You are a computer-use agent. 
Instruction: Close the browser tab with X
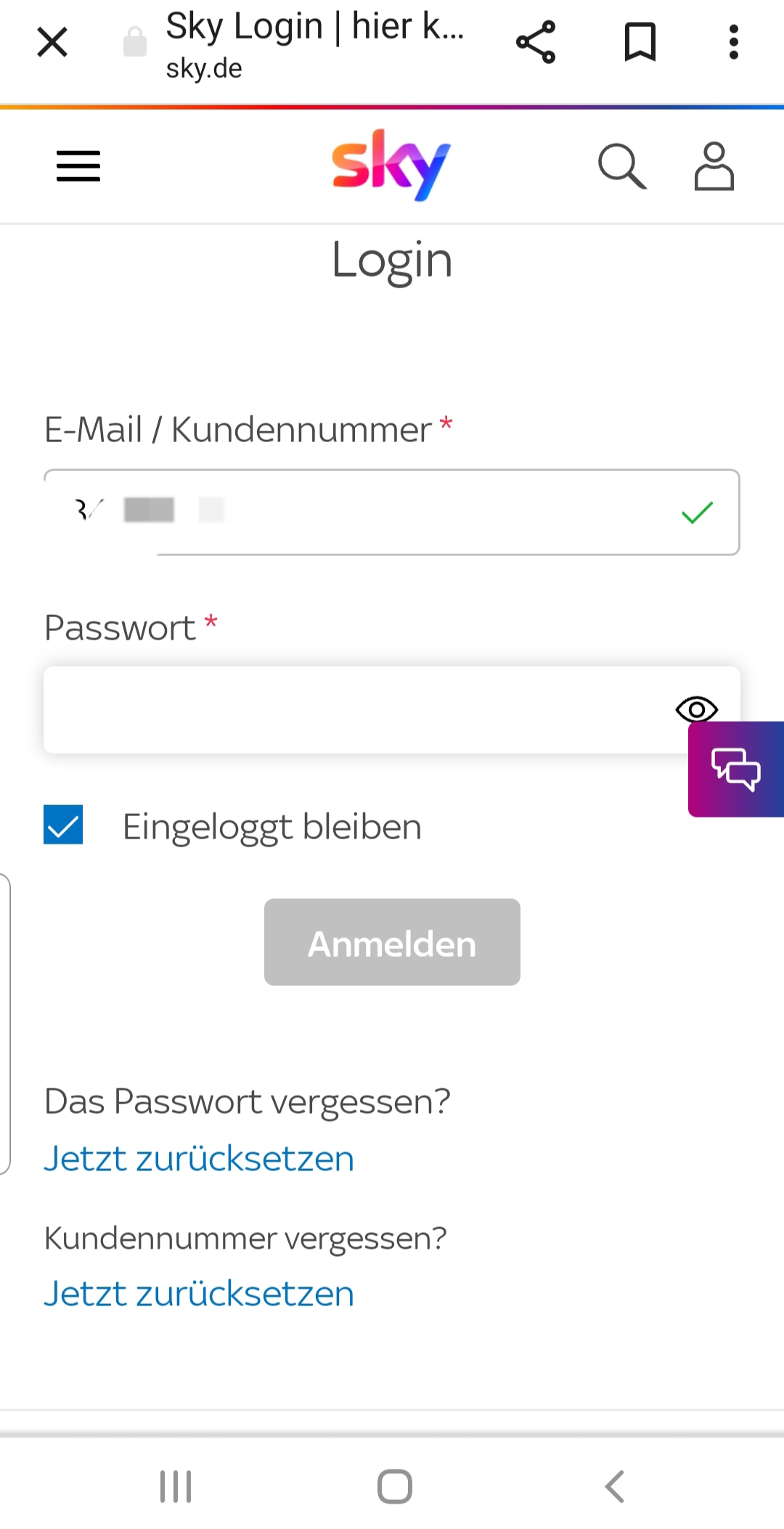click(52, 42)
